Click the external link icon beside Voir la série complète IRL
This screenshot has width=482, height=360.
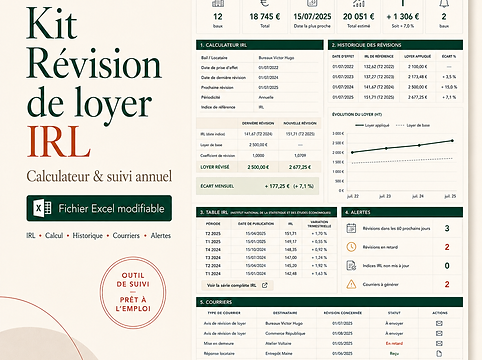[265, 285]
